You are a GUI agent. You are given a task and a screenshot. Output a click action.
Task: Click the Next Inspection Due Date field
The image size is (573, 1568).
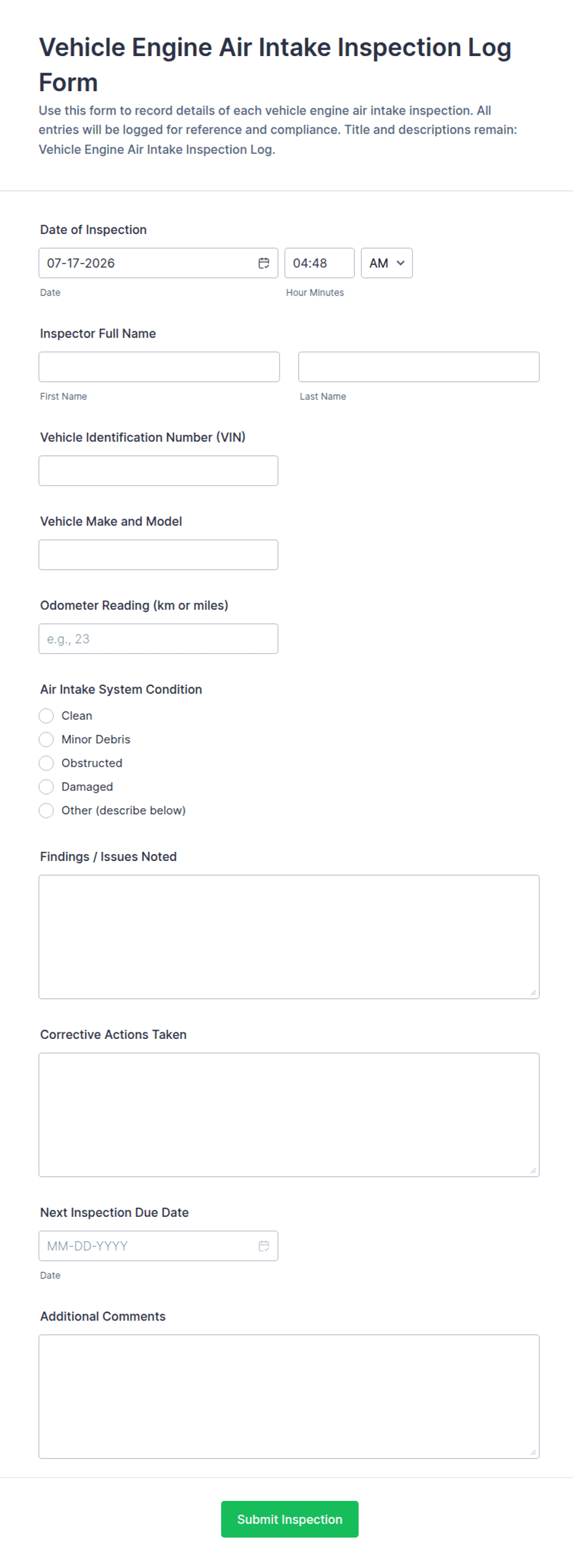tap(158, 1246)
